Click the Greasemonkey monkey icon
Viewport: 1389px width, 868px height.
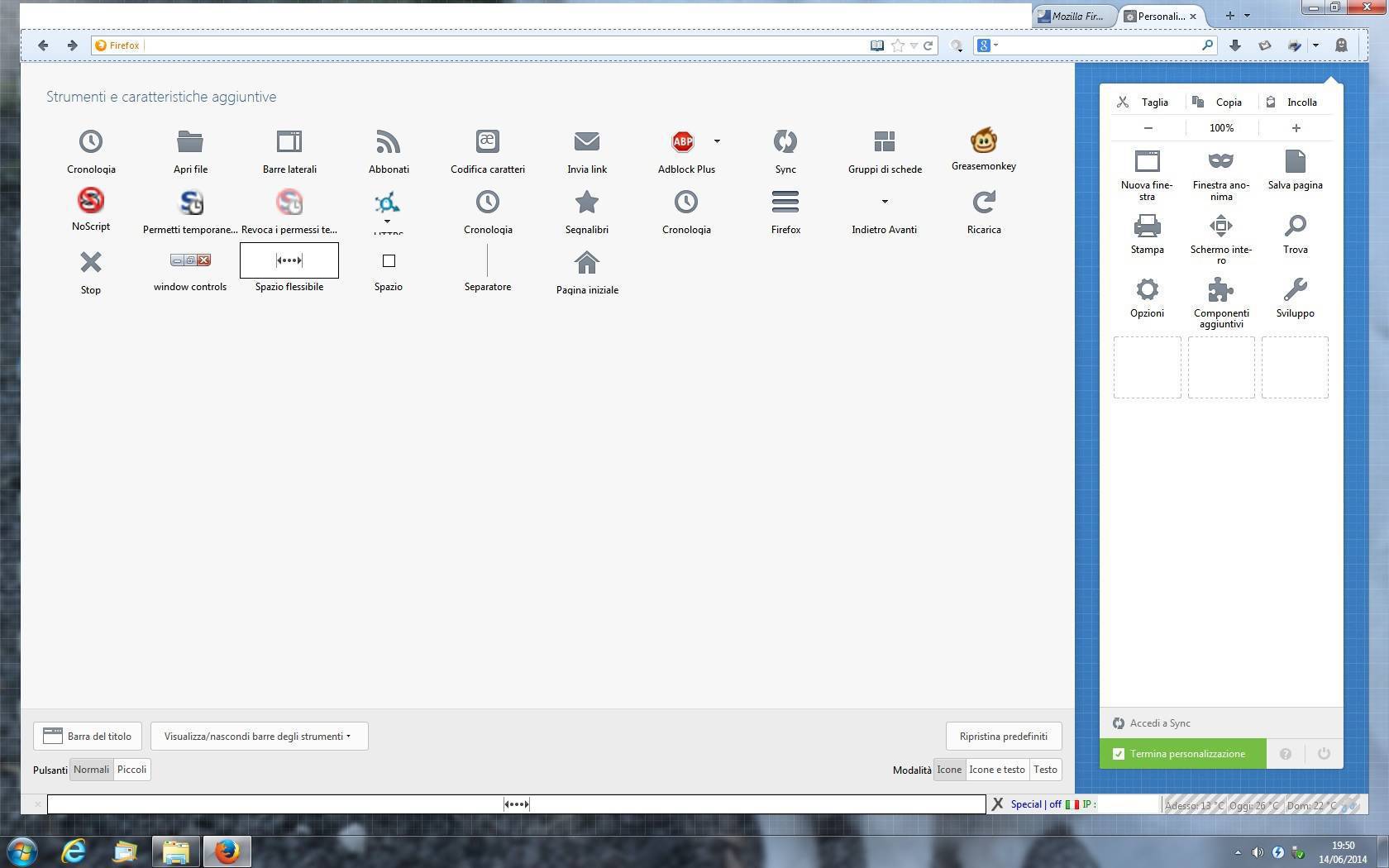click(x=983, y=141)
